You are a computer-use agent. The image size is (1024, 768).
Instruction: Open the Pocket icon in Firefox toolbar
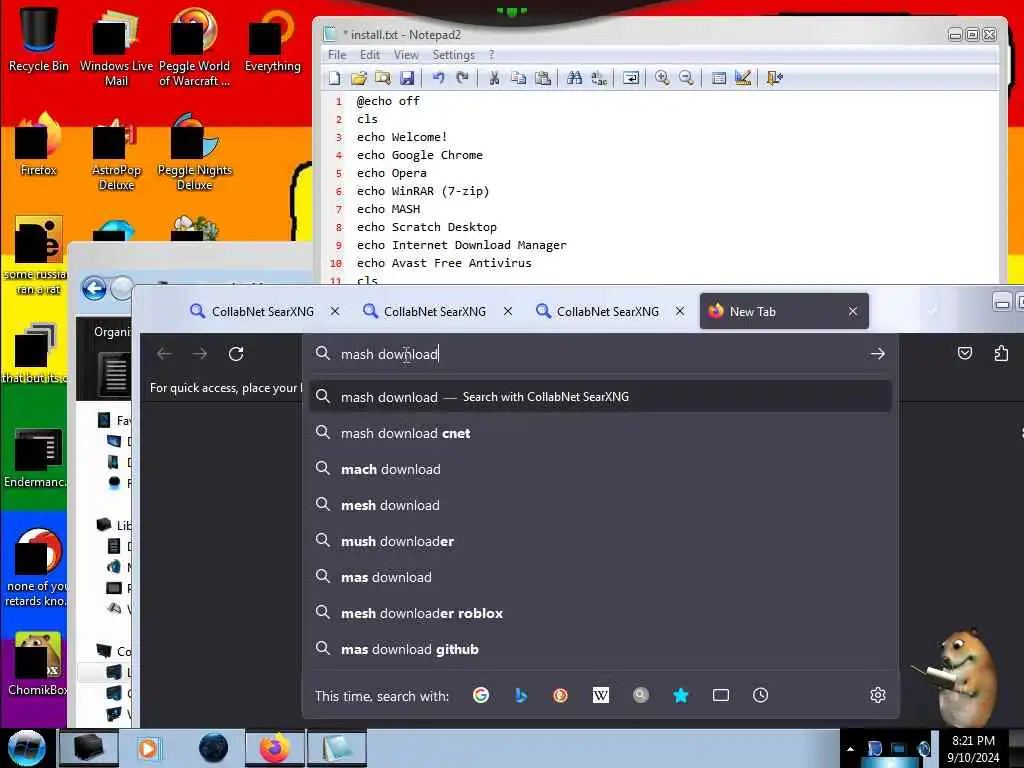tap(965, 353)
